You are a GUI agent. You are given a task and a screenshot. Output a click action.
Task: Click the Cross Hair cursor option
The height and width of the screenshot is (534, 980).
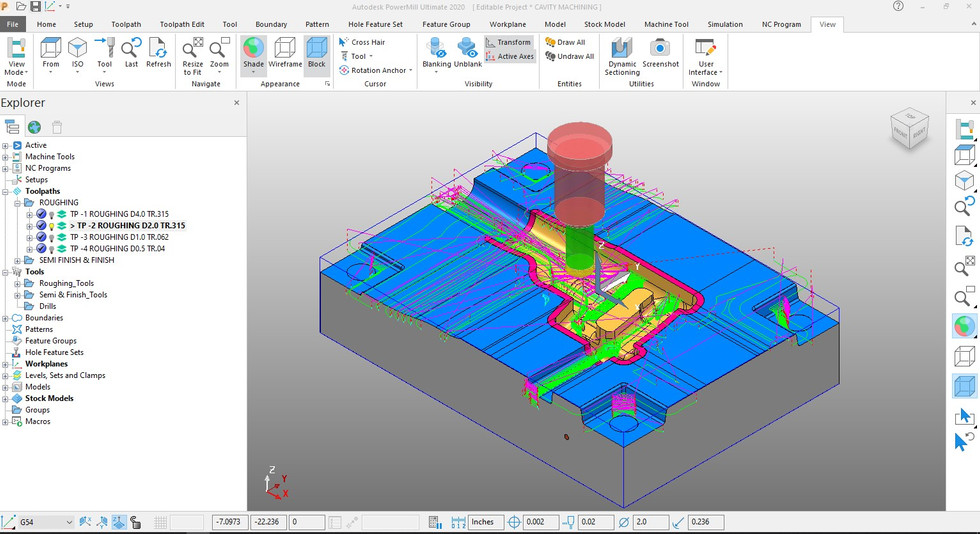[x=362, y=42]
